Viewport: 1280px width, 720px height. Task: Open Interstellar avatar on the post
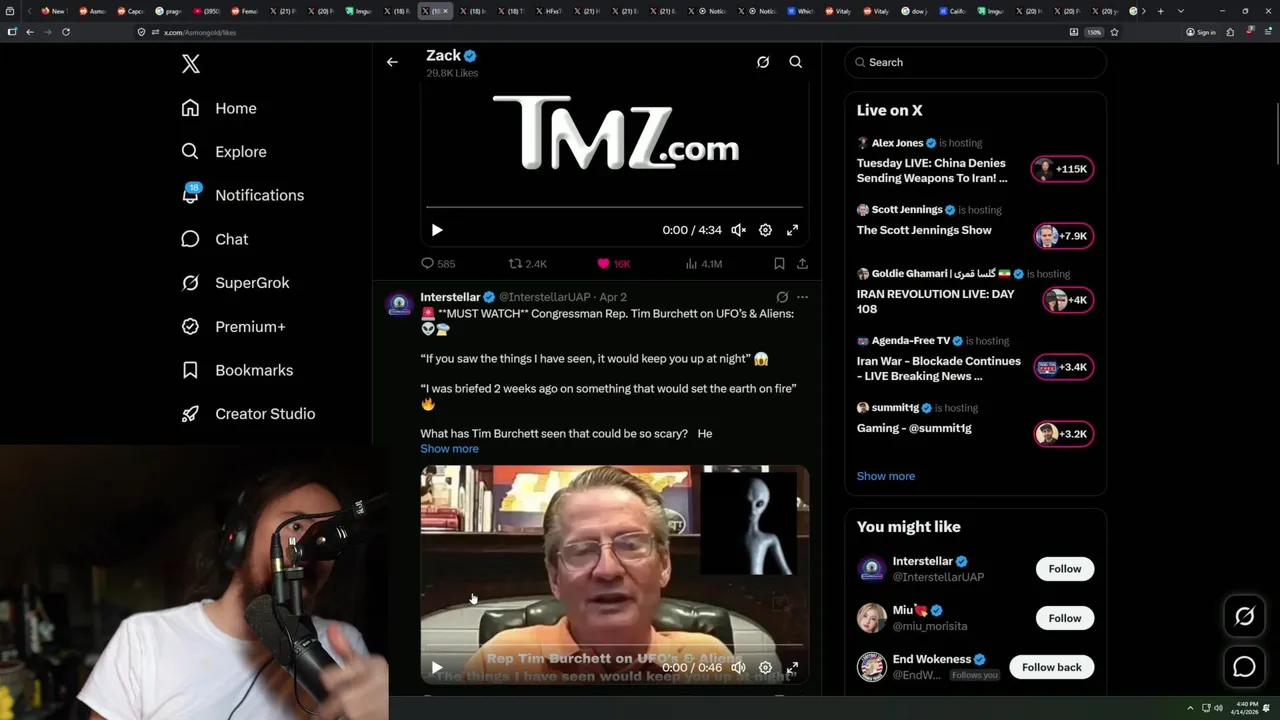(x=400, y=304)
